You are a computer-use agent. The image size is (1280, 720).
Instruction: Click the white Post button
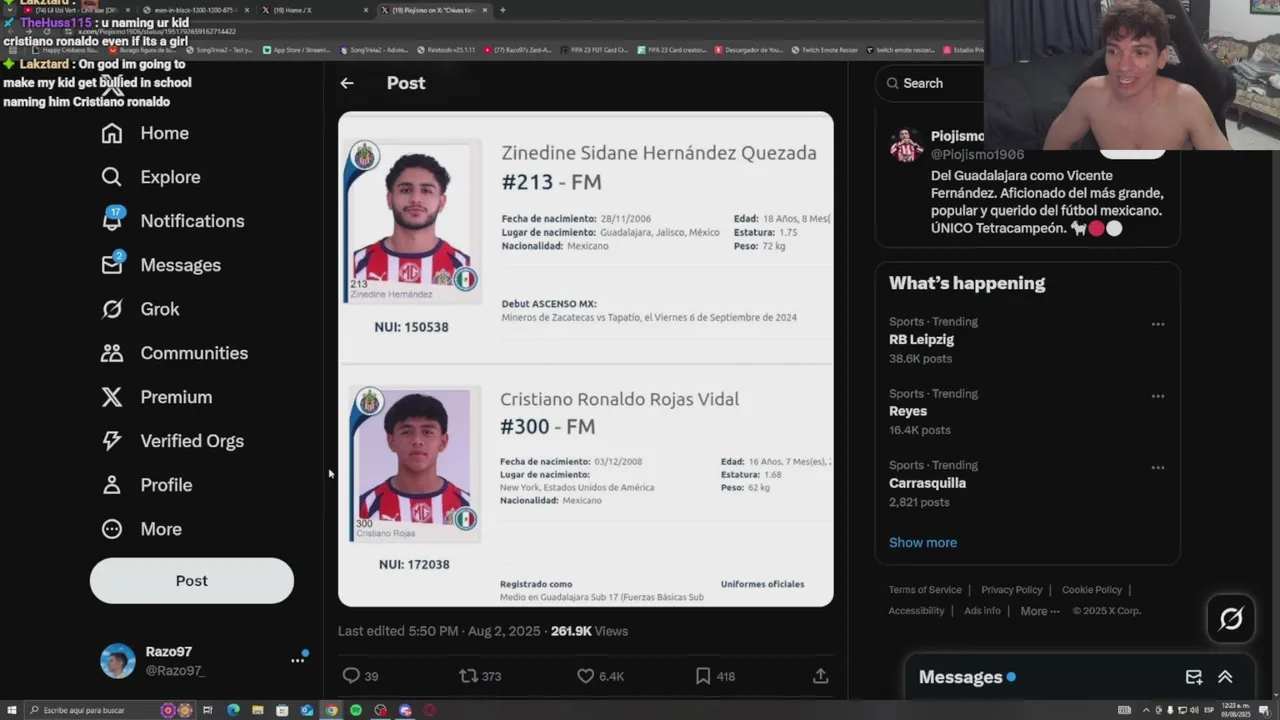click(x=192, y=581)
